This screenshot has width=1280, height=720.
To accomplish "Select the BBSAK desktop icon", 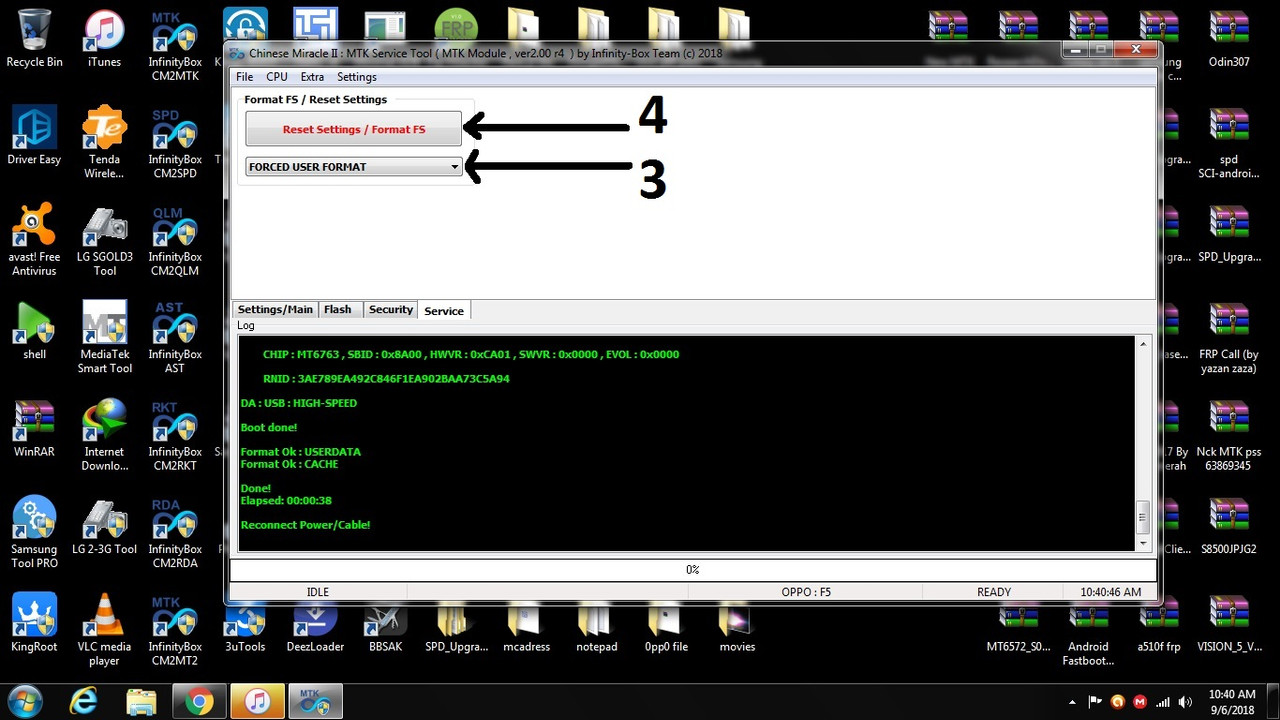I will pos(385,630).
